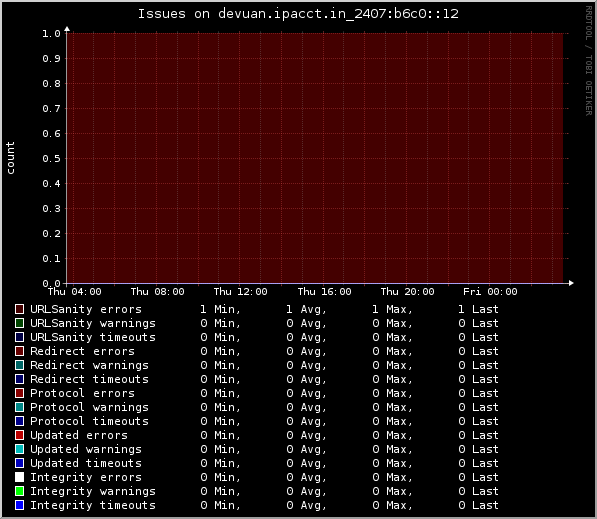This screenshot has height=519, width=597.
Task: Click the Redirect errors legend swatch
Action: (19, 351)
